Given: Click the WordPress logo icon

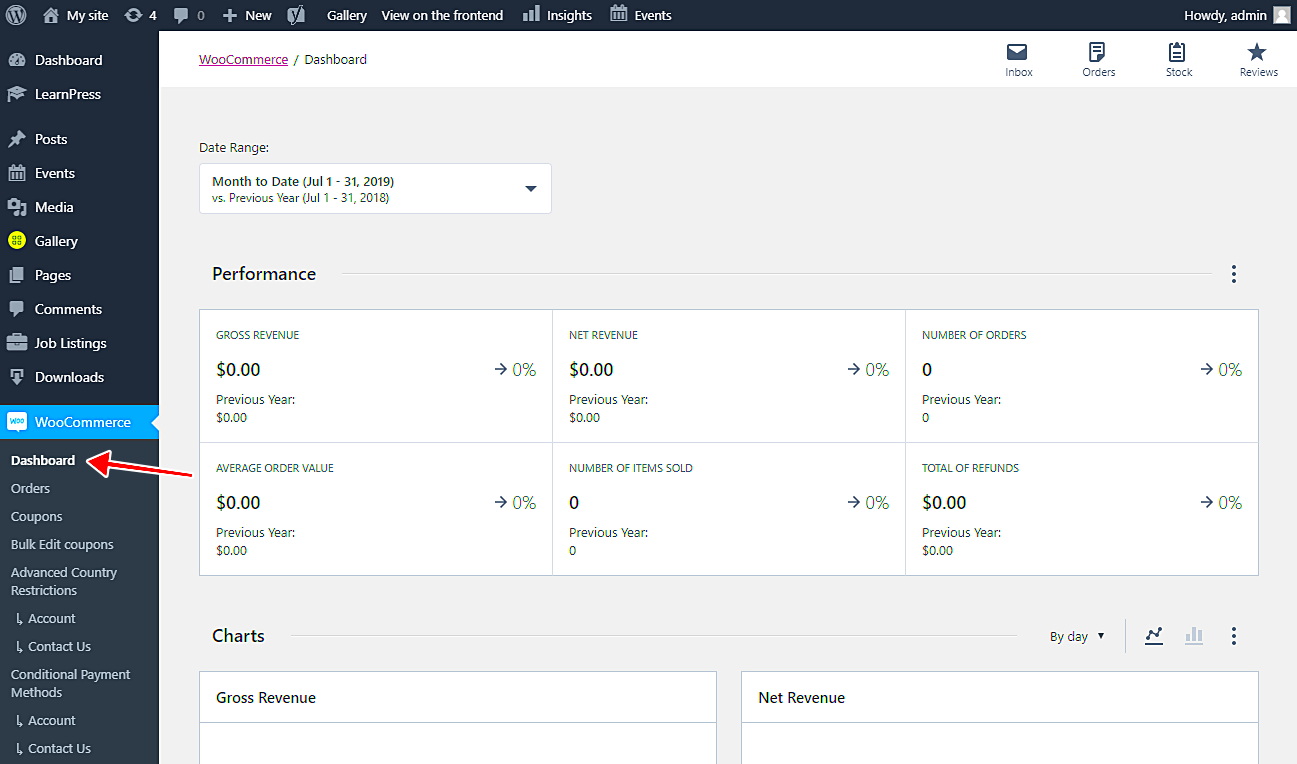Looking at the screenshot, I should 16,15.
